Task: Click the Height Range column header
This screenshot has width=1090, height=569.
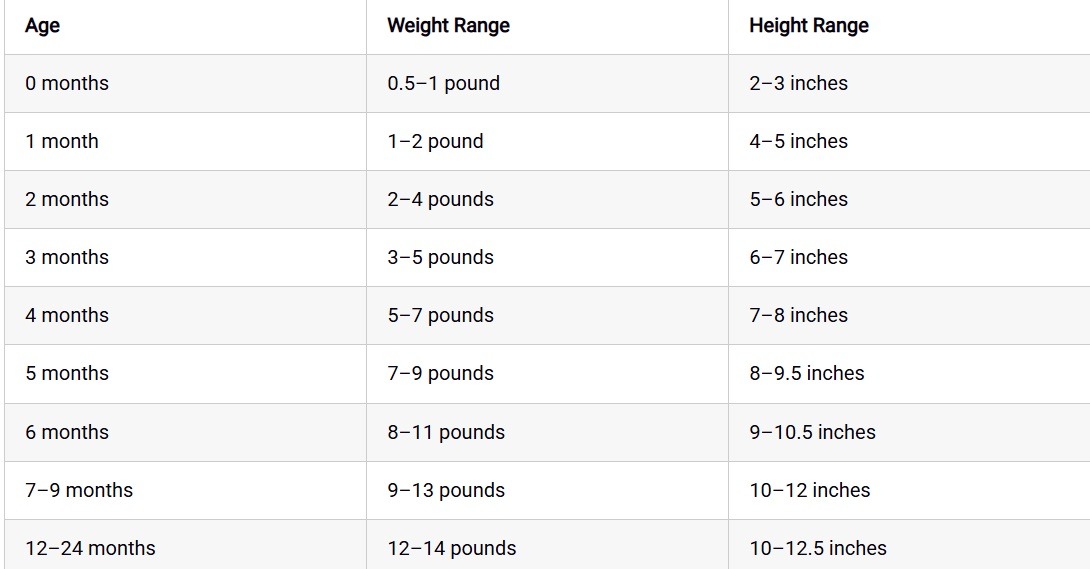Action: [x=808, y=26]
